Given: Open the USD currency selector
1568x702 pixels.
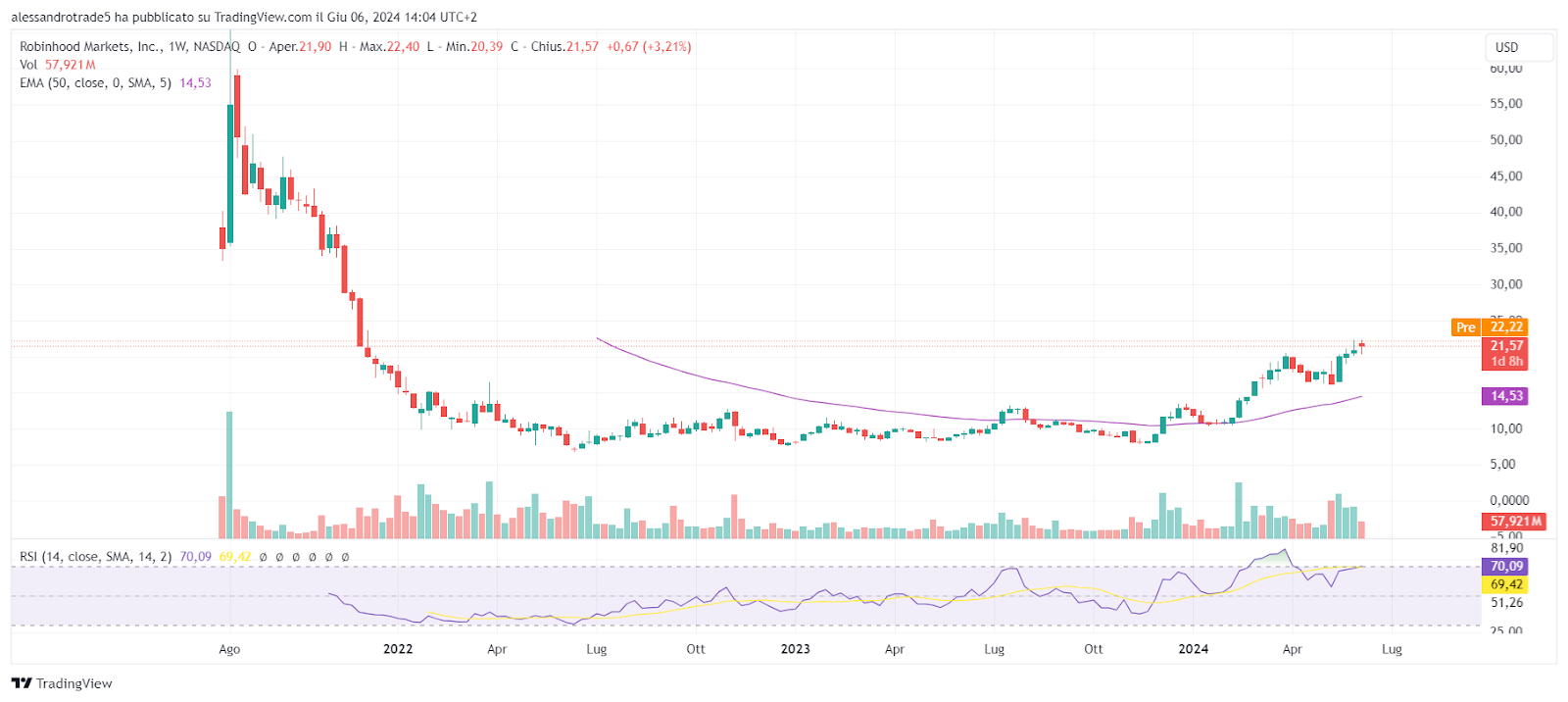Looking at the screenshot, I should (1518, 47).
